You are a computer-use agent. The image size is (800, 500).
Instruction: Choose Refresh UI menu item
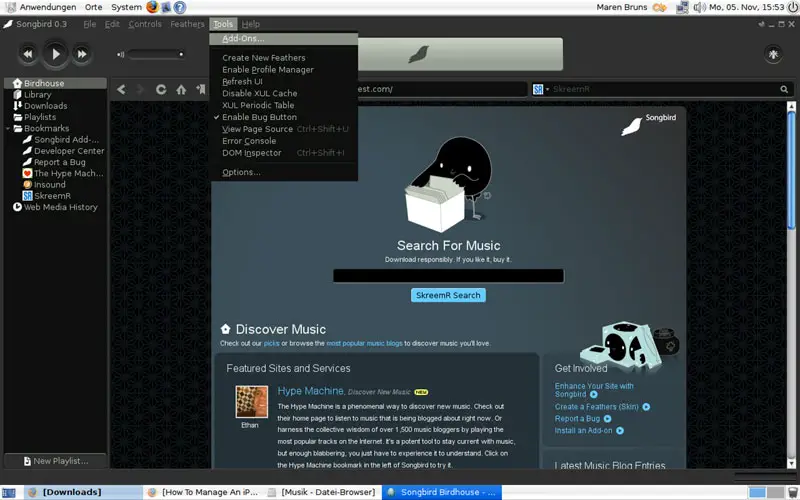(x=283, y=82)
